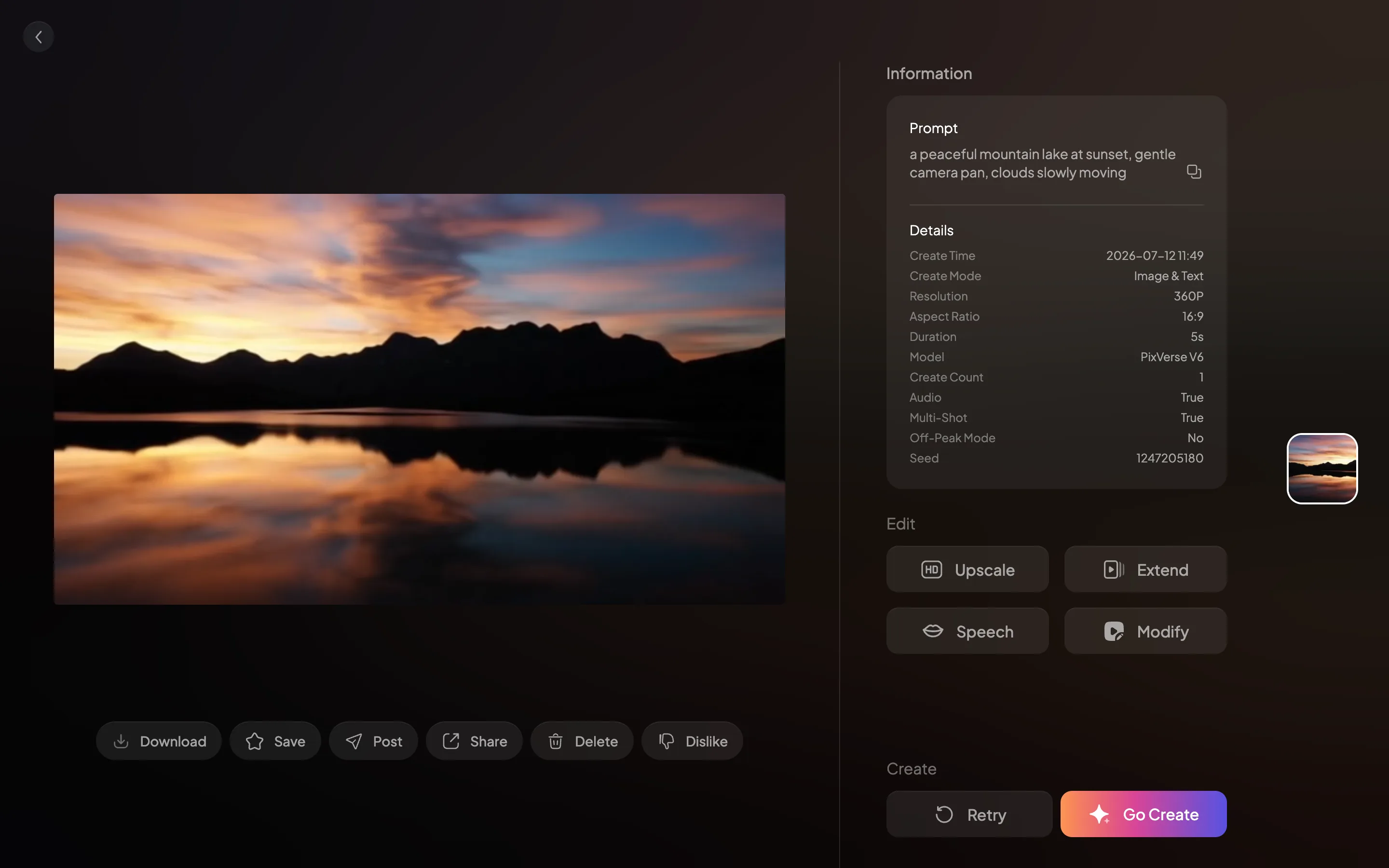
Task: Select the sunset lake thumbnail
Action: (x=1322, y=468)
